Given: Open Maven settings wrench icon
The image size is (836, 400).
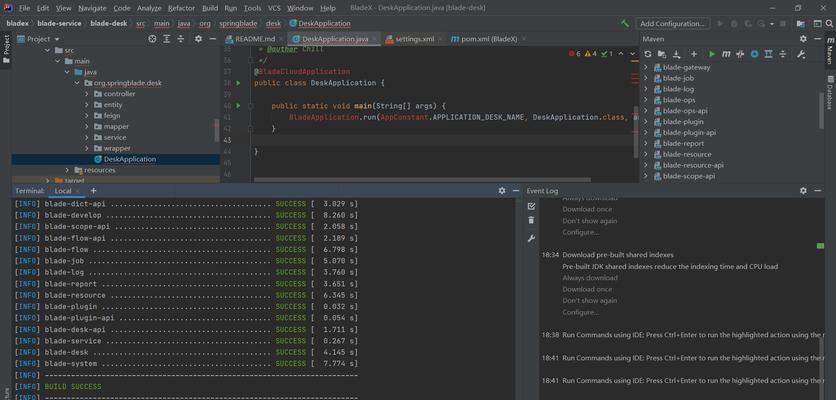Looking at the screenshot, I should 801,54.
